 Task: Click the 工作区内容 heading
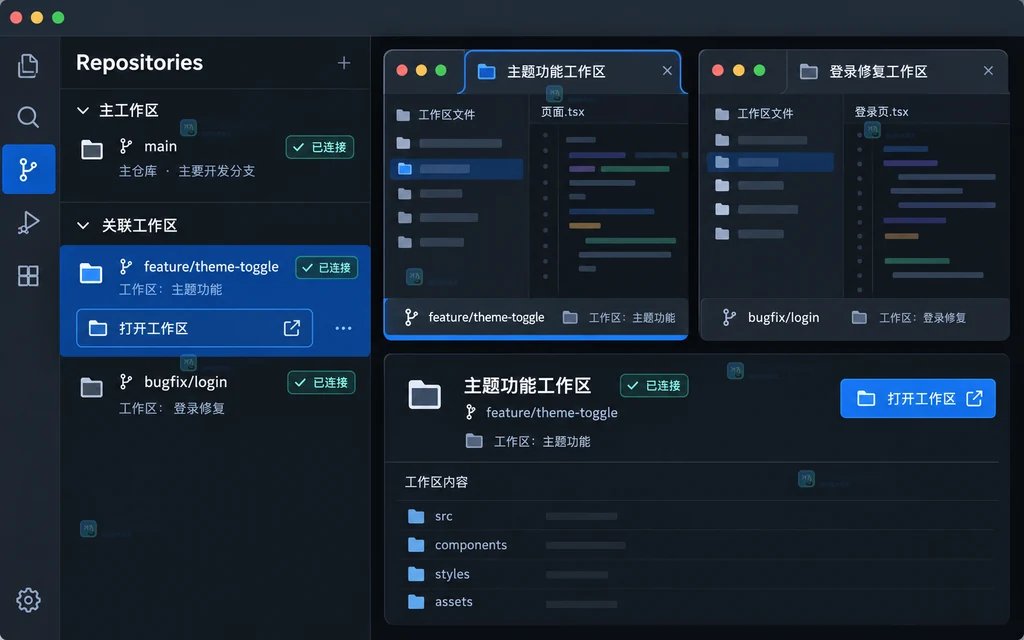coord(436,483)
